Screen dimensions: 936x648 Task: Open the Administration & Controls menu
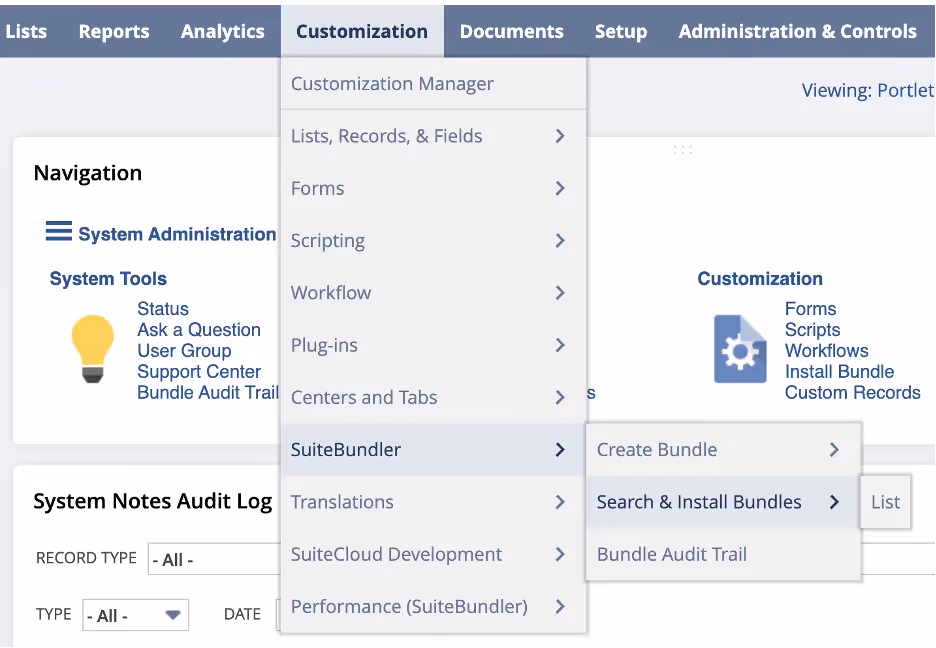click(x=797, y=31)
